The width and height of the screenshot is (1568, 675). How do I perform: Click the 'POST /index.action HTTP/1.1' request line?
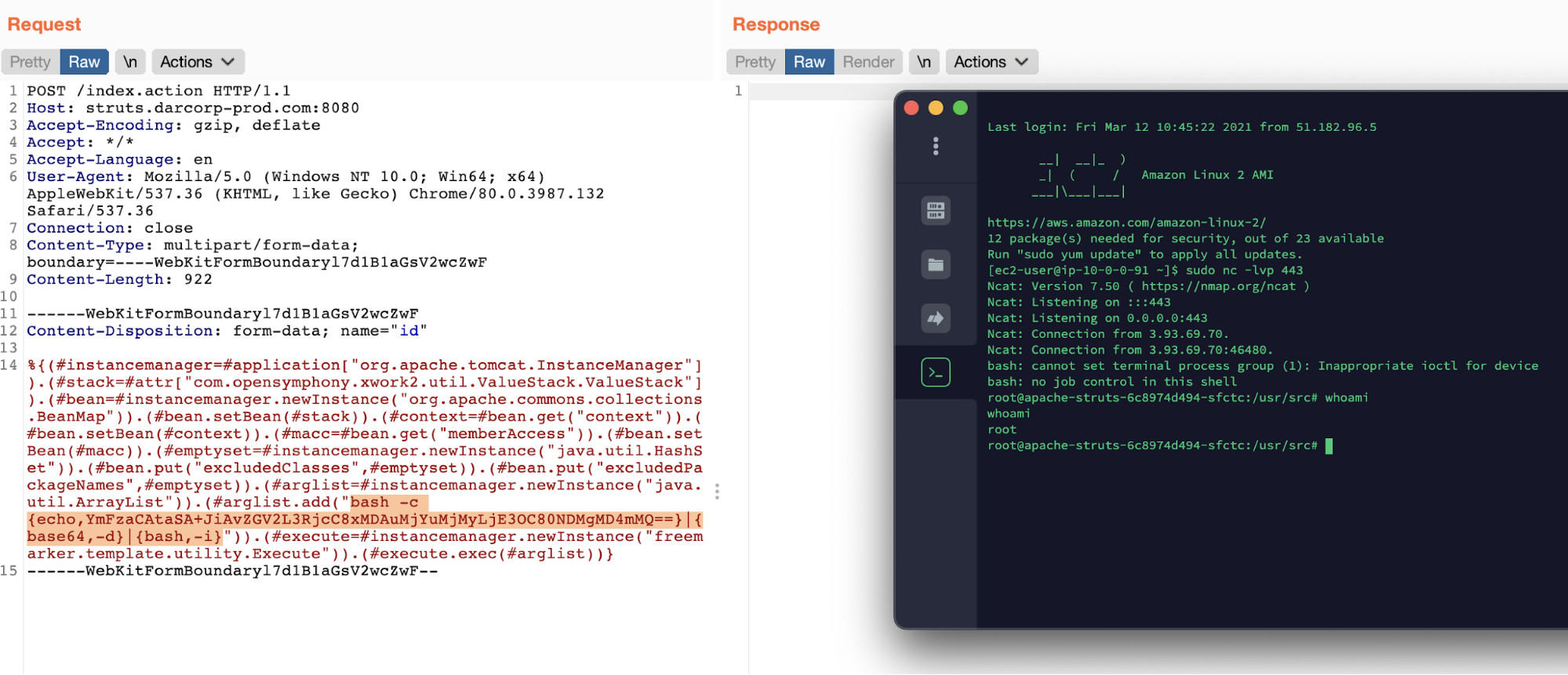[x=158, y=91]
